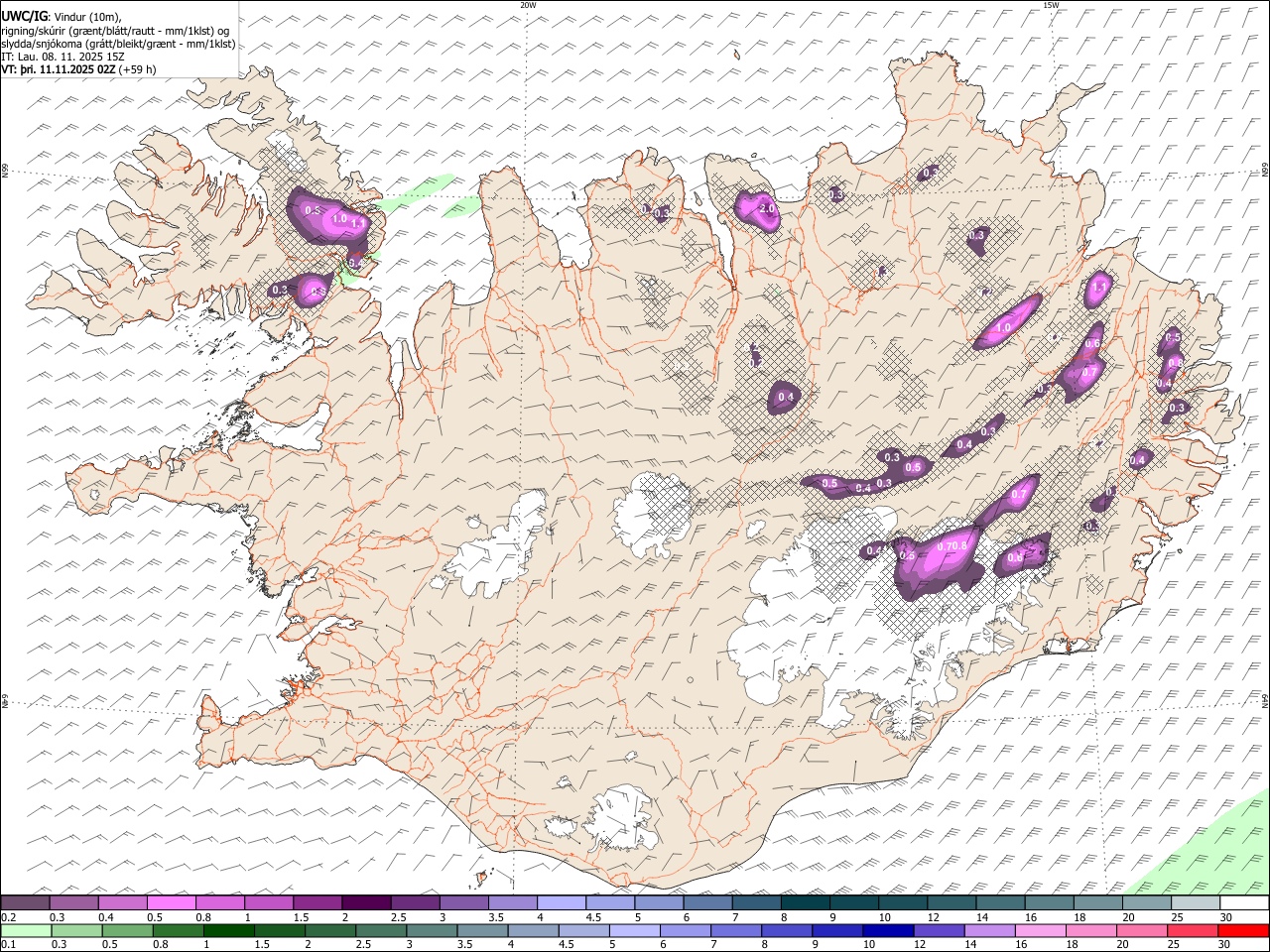Click the darkest purple 2 snow legend swatch
This screenshot has height=952, width=1270.
click(366, 903)
